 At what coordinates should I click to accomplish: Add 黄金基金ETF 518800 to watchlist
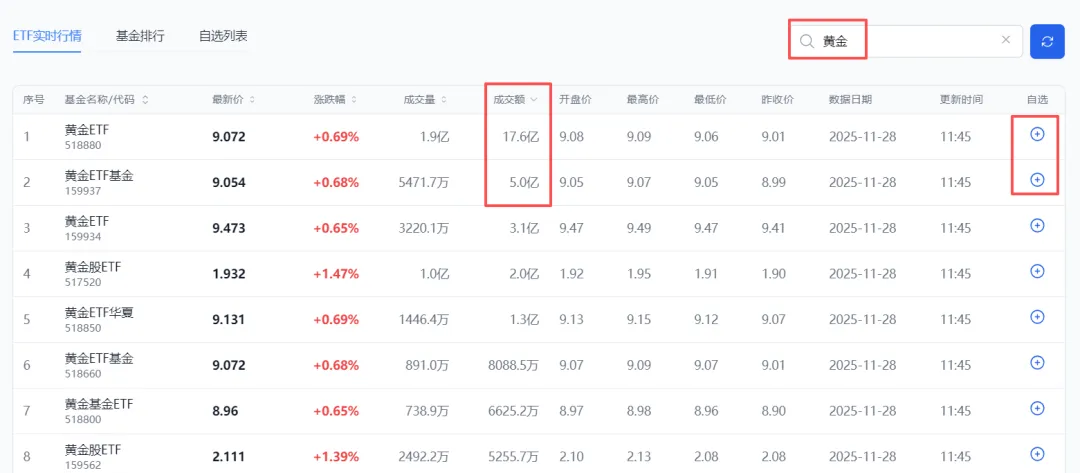tap(1037, 408)
